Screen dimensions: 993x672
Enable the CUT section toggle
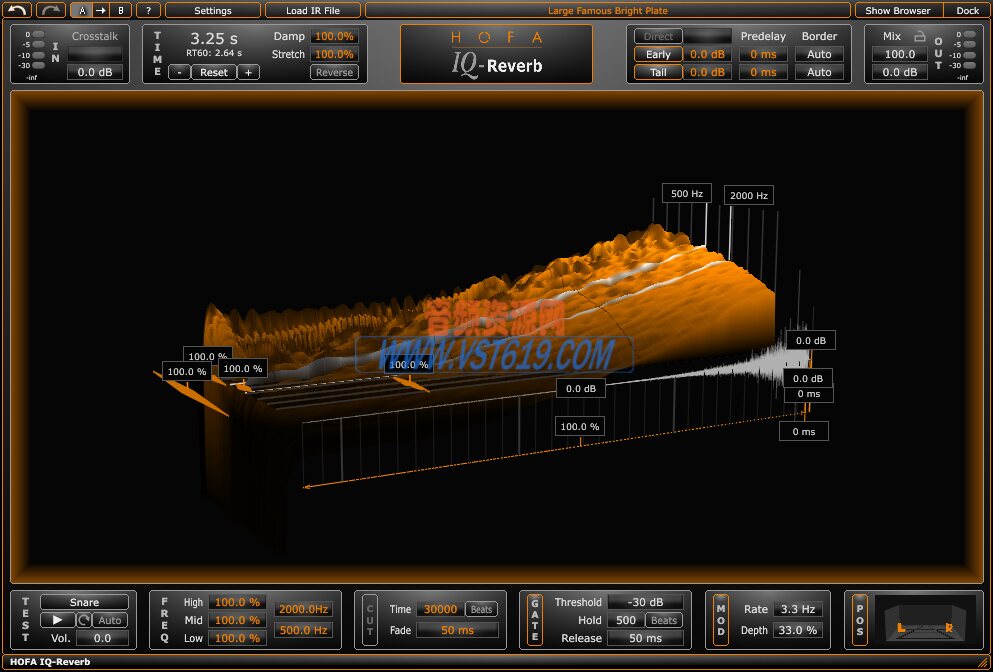(x=370, y=620)
